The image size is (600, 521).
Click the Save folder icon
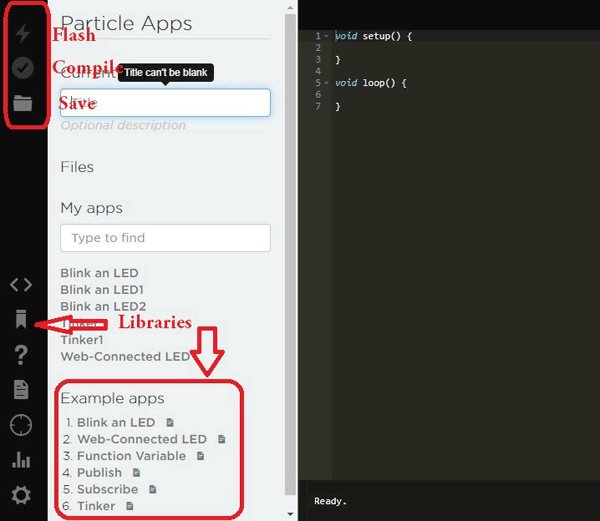pos(22,103)
